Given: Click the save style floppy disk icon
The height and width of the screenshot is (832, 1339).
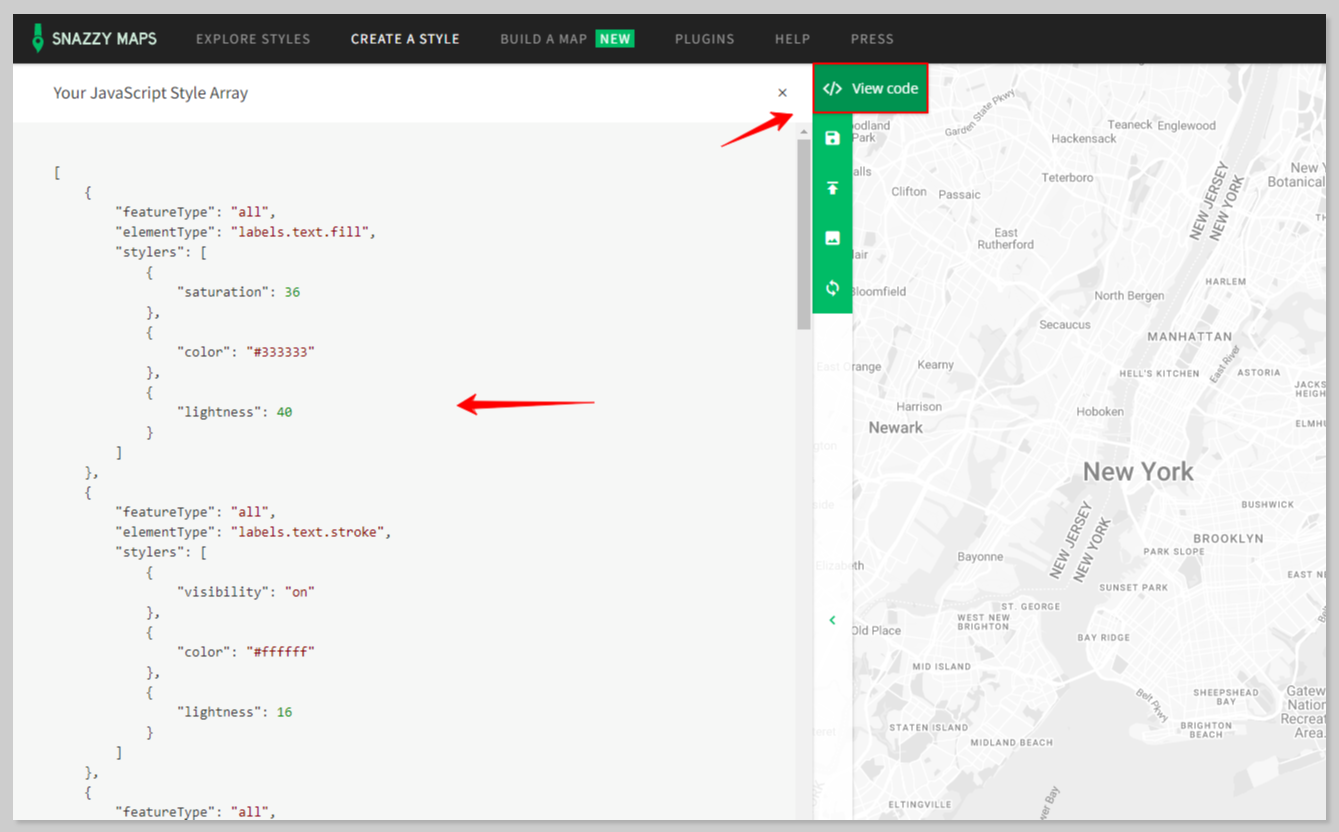Looking at the screenshot, I should click(x=832, y=138).
